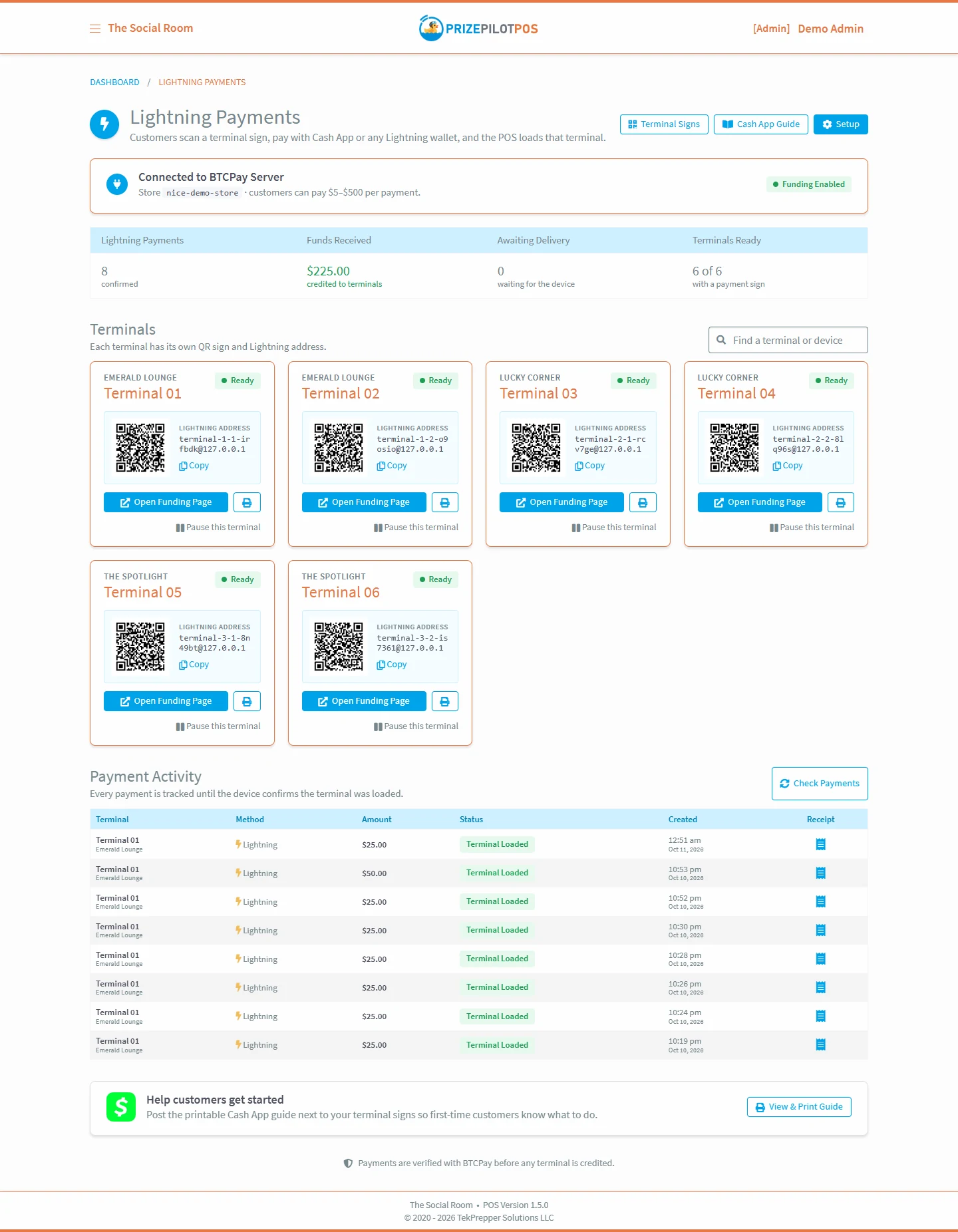Open the hamburger menu beside The Social Room
The height and width of the screenshot is (1232, 958).
click(x=95, y=29)
